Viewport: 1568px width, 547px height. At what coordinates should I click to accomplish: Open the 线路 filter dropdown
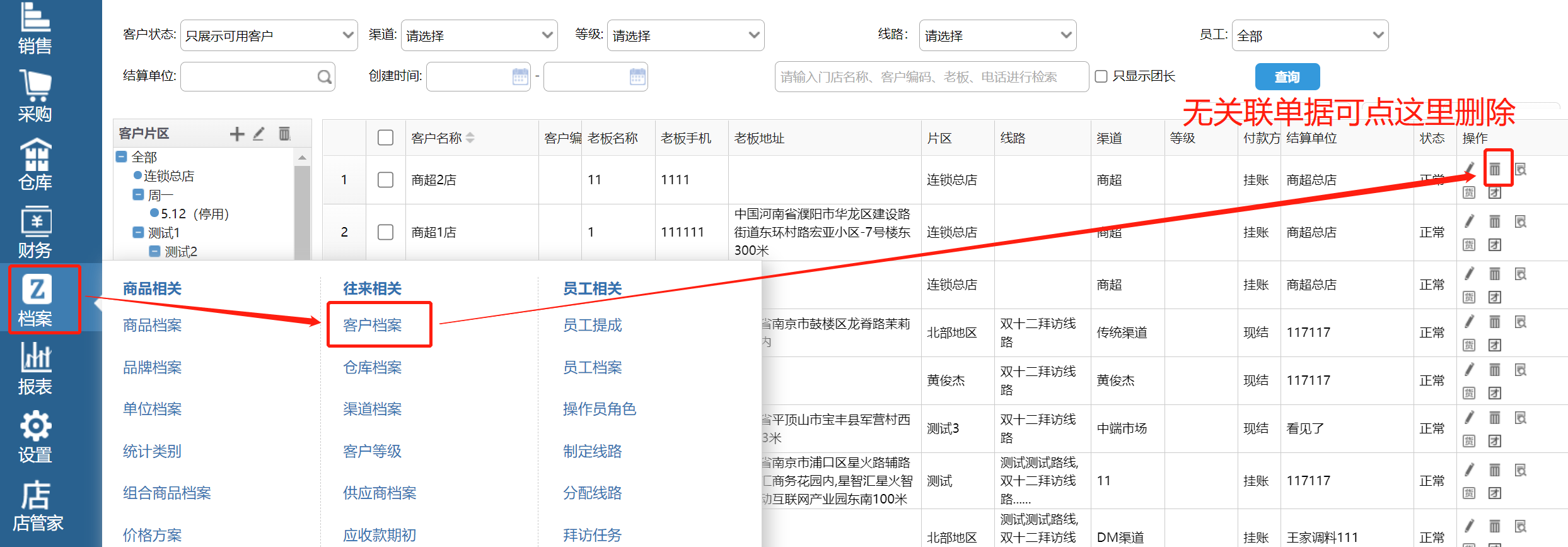tap(997, 35)
